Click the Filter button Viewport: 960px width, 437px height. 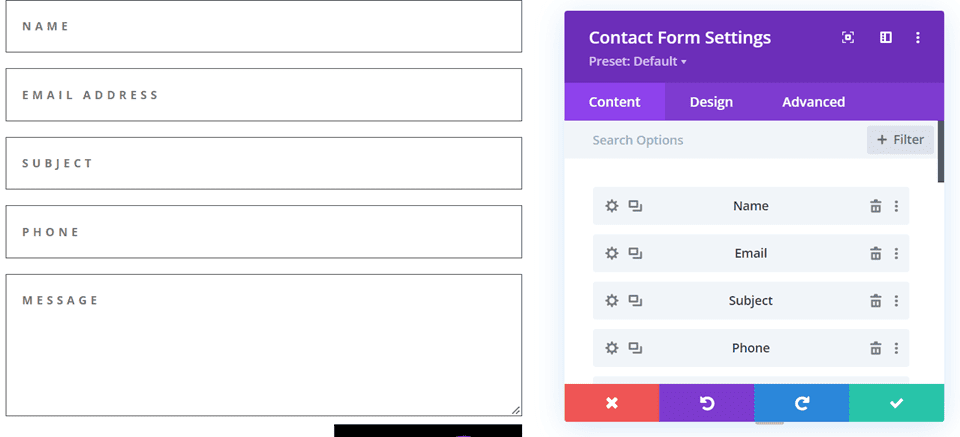tap(900, 140)
